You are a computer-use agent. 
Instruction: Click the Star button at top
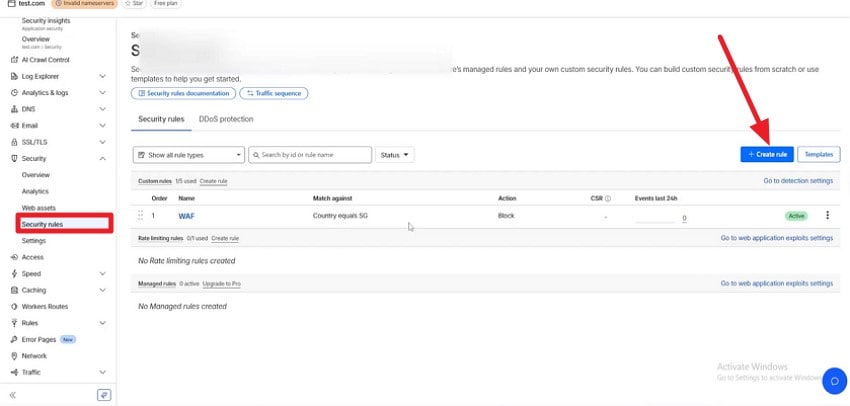coord(134,3)
